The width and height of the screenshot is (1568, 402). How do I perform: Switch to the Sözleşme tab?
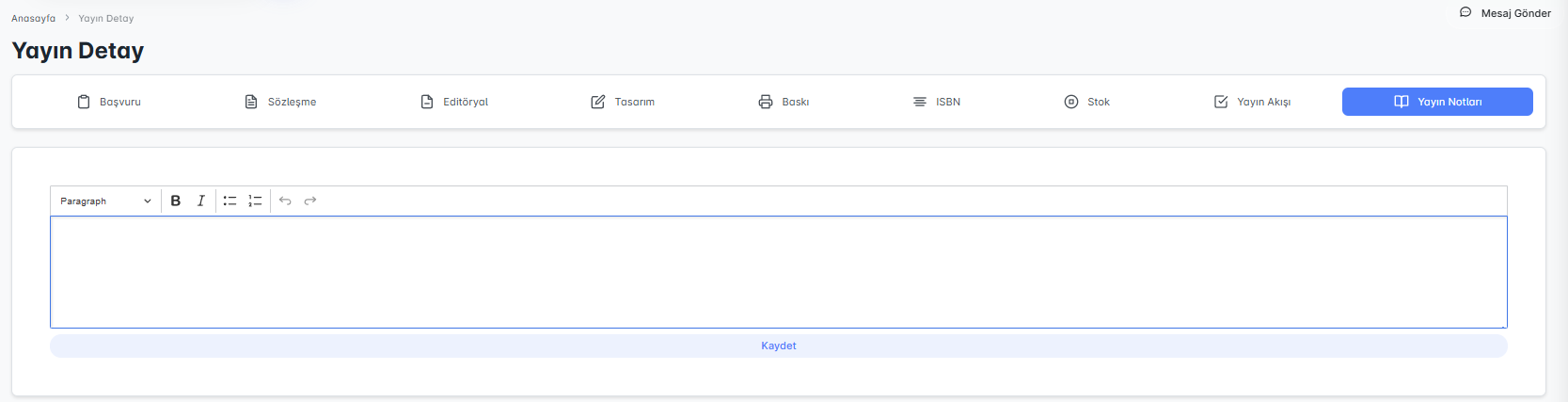(x=280, y=102)
